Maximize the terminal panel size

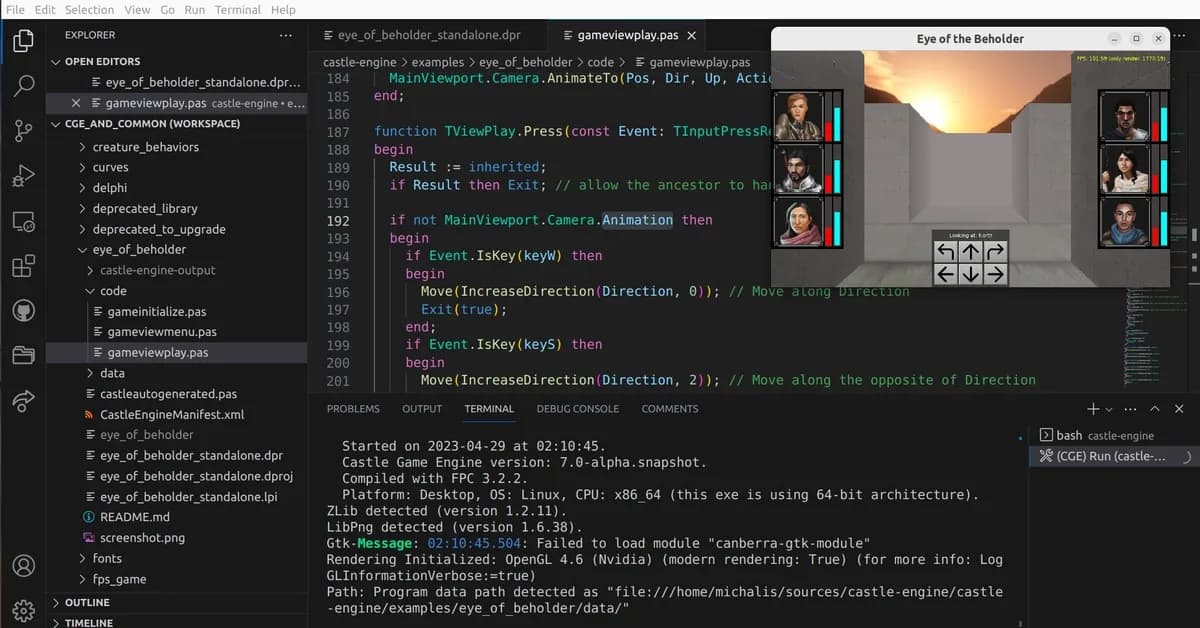click(1155, 409)
